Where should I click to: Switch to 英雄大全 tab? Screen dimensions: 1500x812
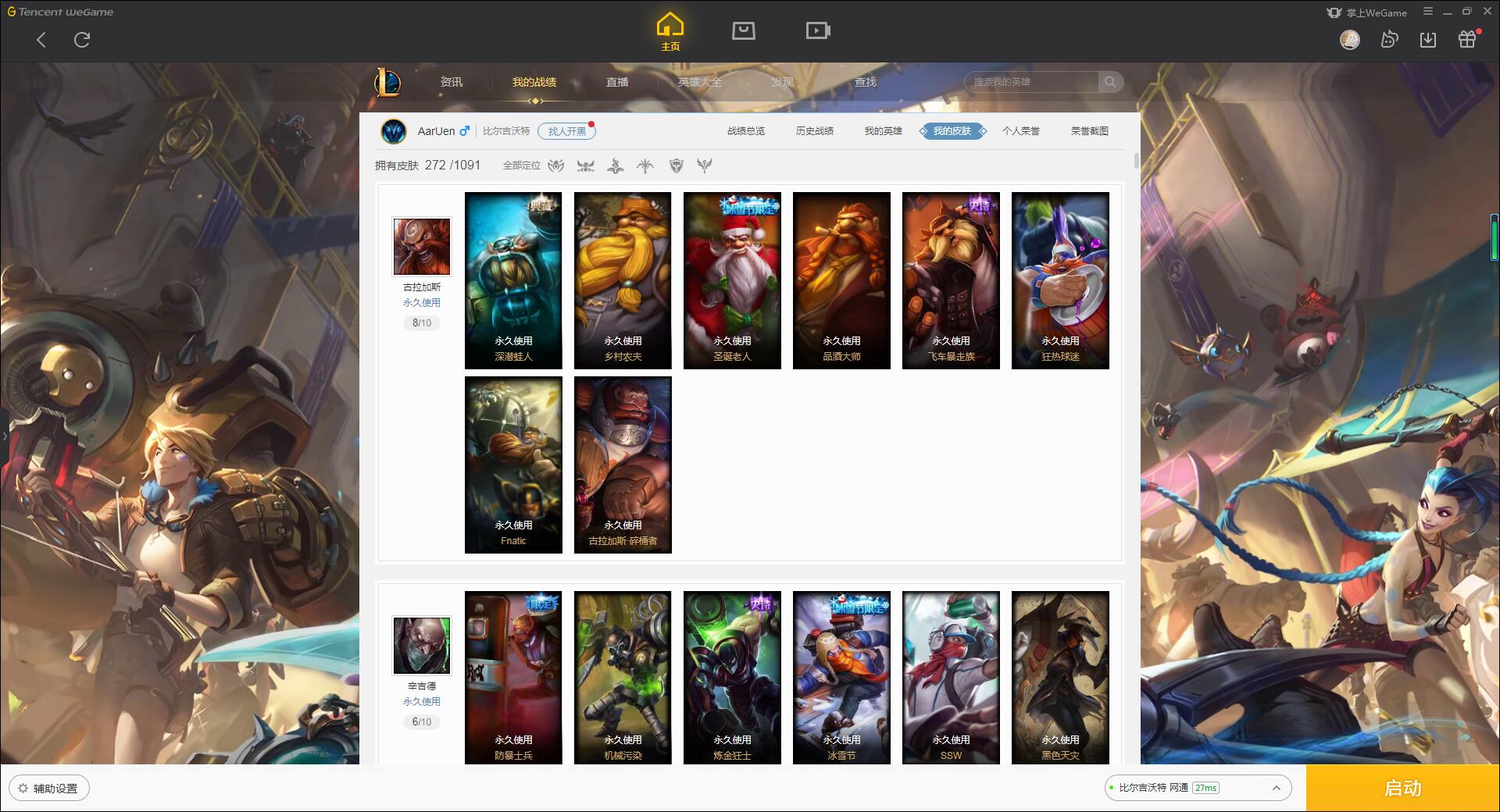point(700,82)
